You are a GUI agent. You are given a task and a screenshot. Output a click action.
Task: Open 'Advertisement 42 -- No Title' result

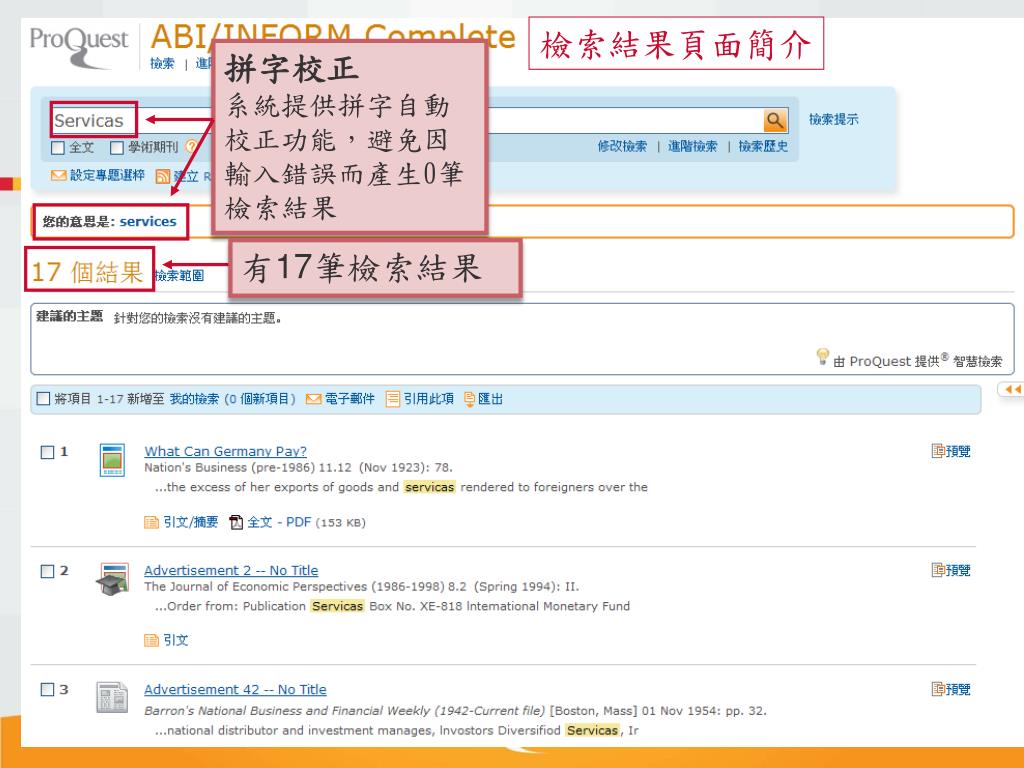click(235, 690)
